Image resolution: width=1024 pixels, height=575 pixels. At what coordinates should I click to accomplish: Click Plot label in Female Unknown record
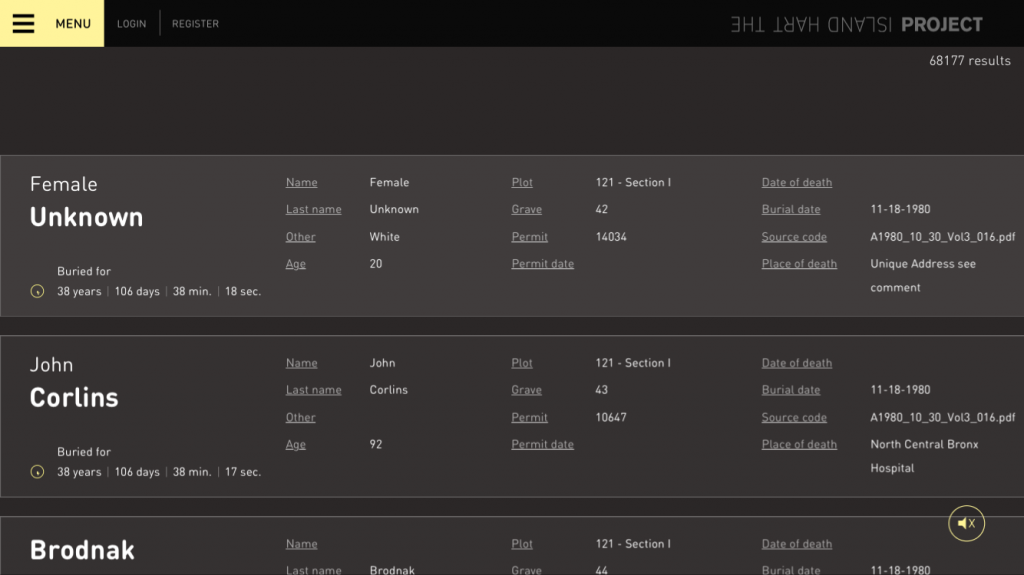coord(522,183)
